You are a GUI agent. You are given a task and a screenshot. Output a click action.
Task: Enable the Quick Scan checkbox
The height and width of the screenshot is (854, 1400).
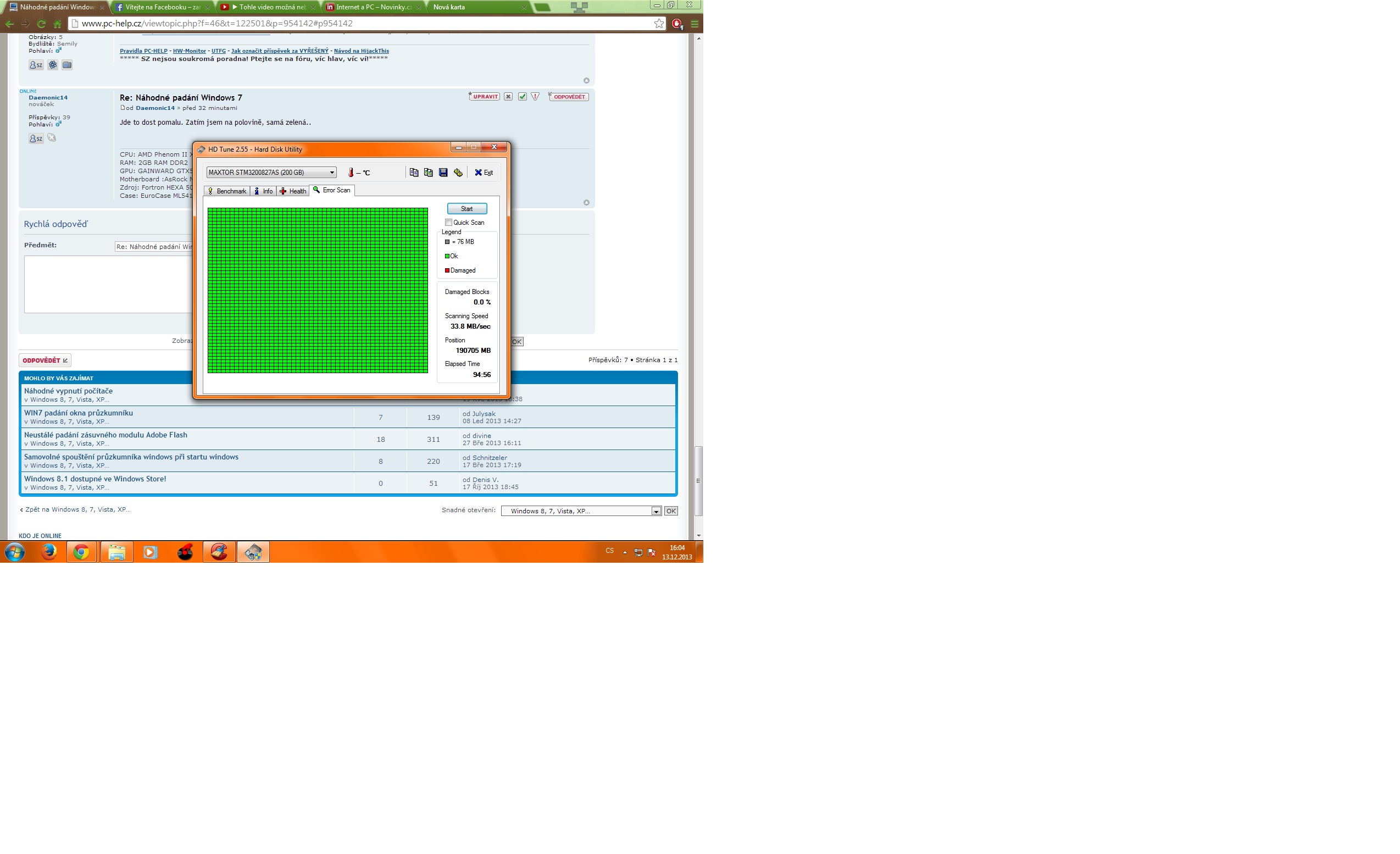(448, 222)
